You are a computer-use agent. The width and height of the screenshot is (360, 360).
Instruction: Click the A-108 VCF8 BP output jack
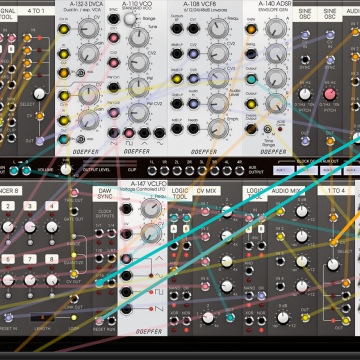point(177,29)
